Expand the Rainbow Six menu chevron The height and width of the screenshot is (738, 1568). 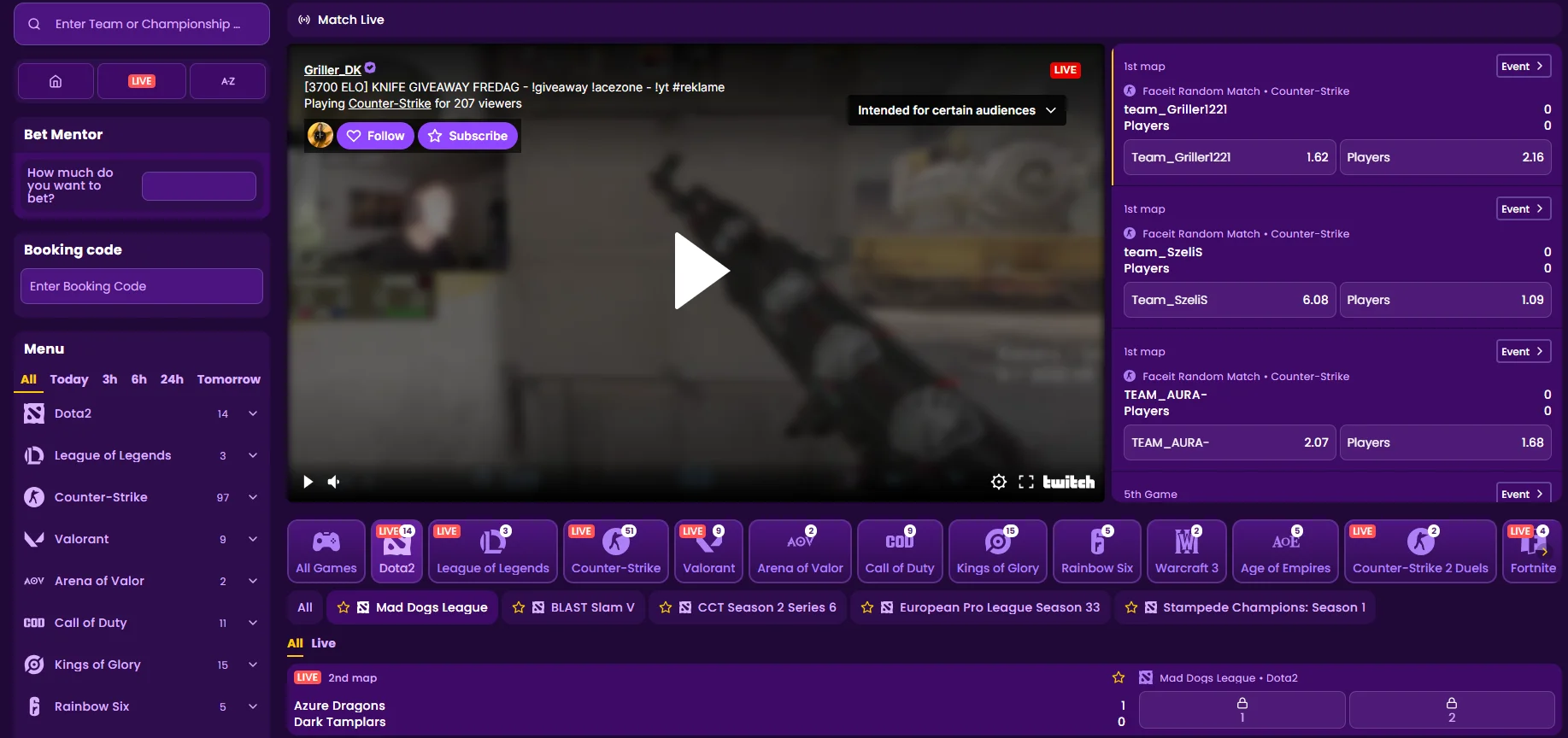[x=253, y=706]
